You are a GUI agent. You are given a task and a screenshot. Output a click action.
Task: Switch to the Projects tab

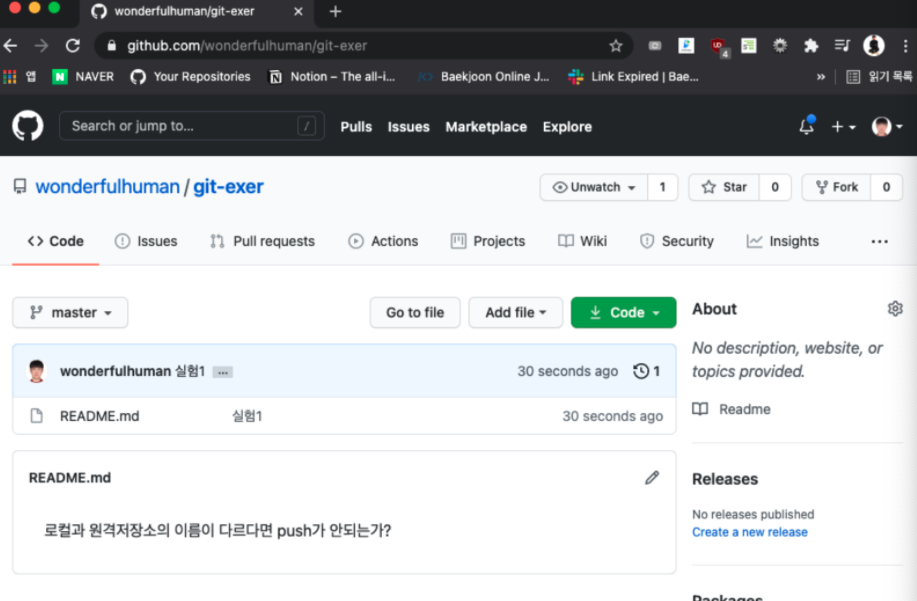pos(488,241)
